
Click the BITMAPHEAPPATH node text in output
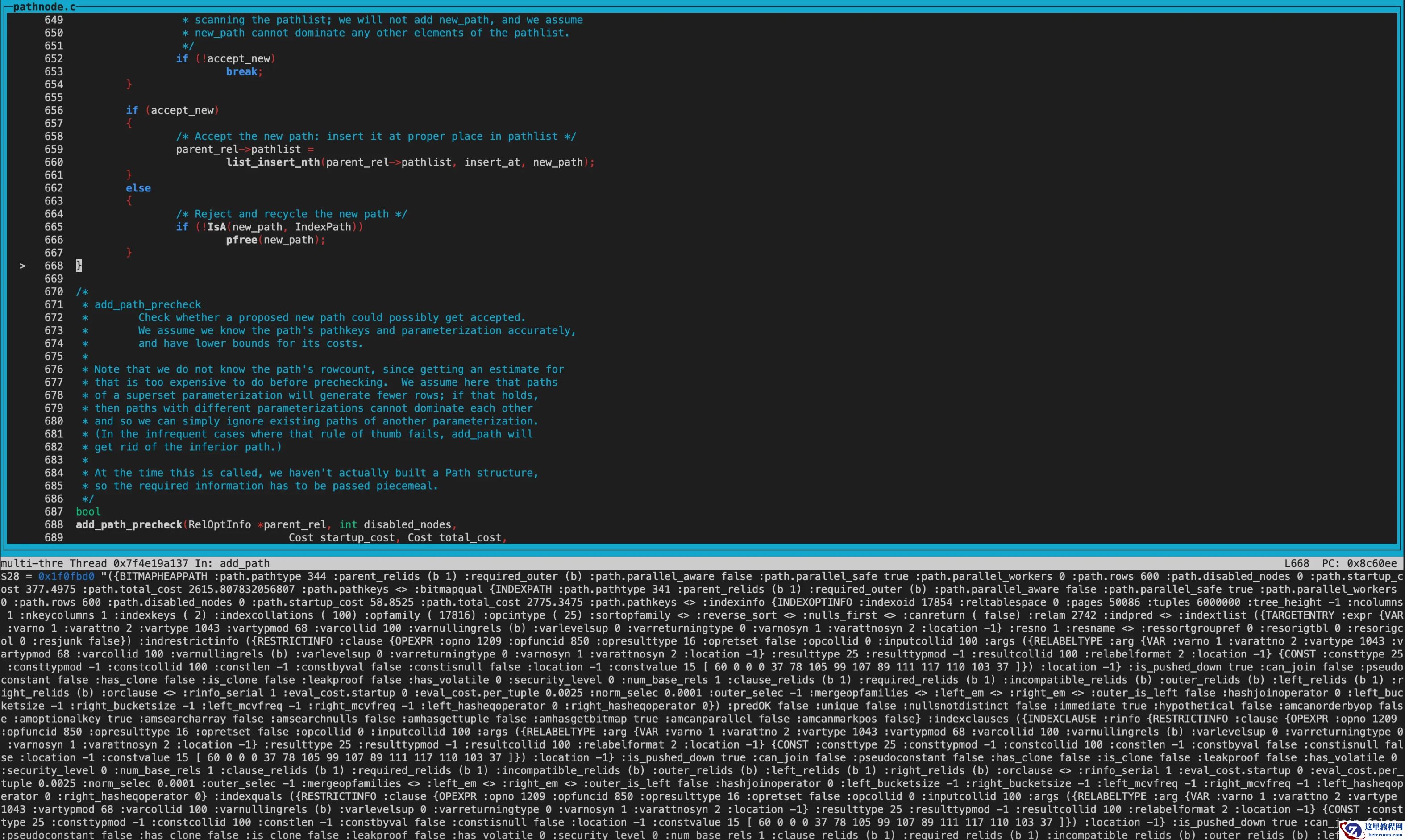pos(162,576)
